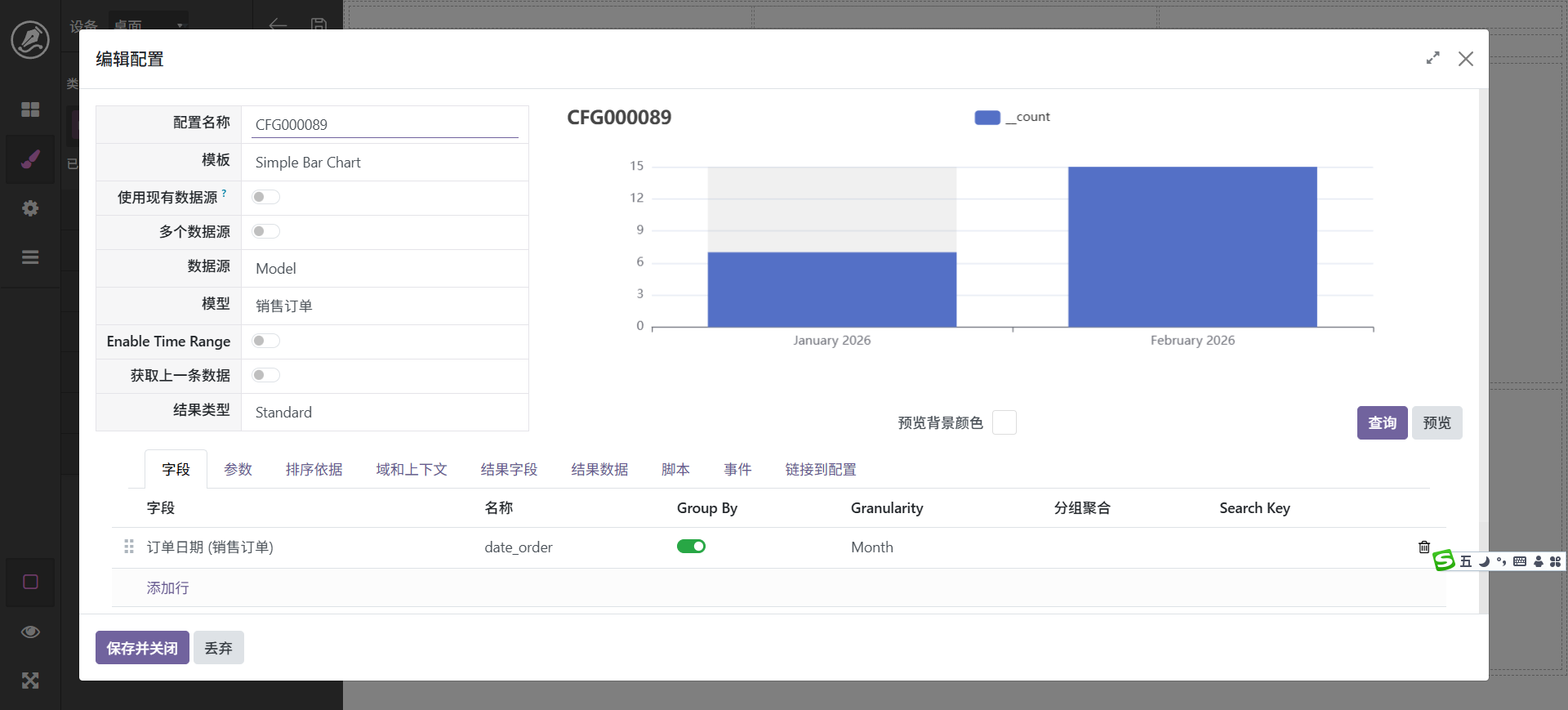Click the _count legend marker
This screenshot has width=1568, height=710.
(x=987, y=118)
